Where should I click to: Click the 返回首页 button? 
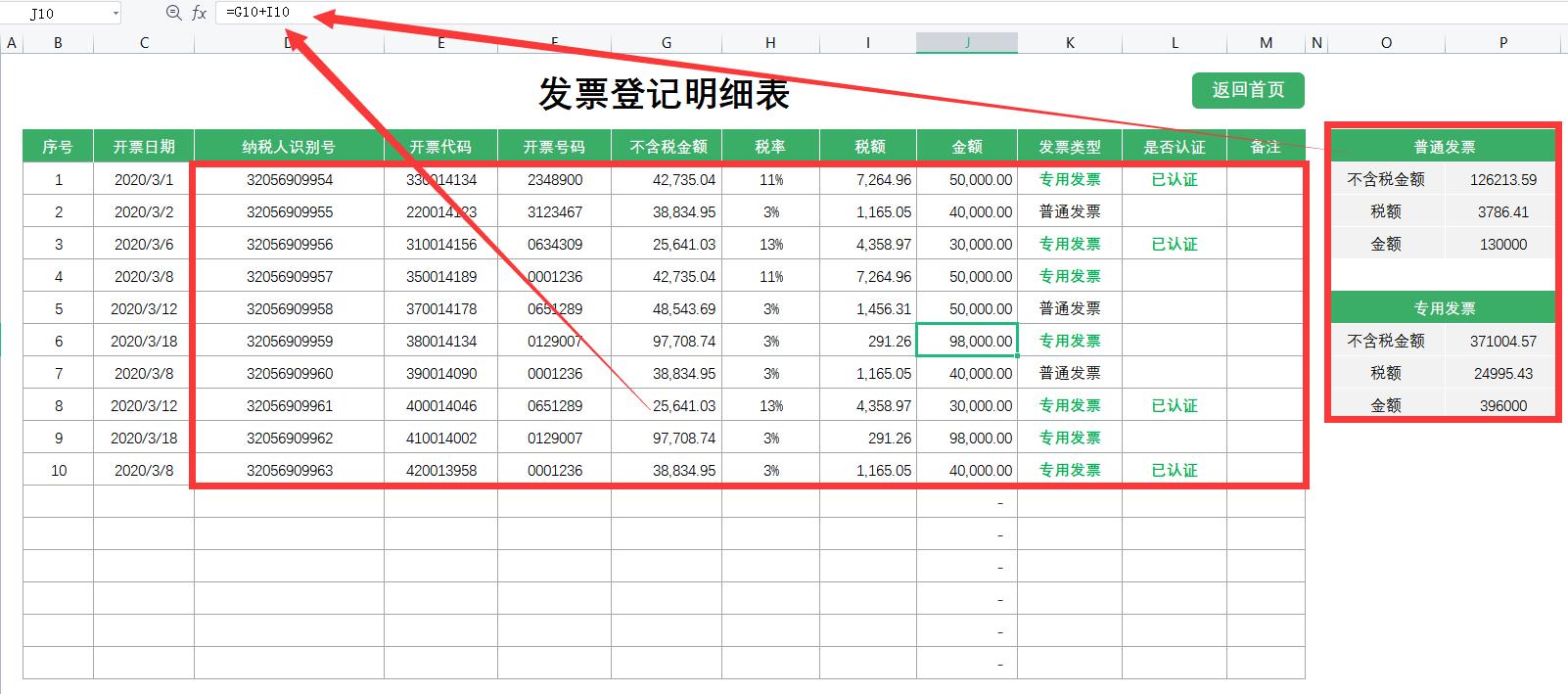tap(1248, 90)
